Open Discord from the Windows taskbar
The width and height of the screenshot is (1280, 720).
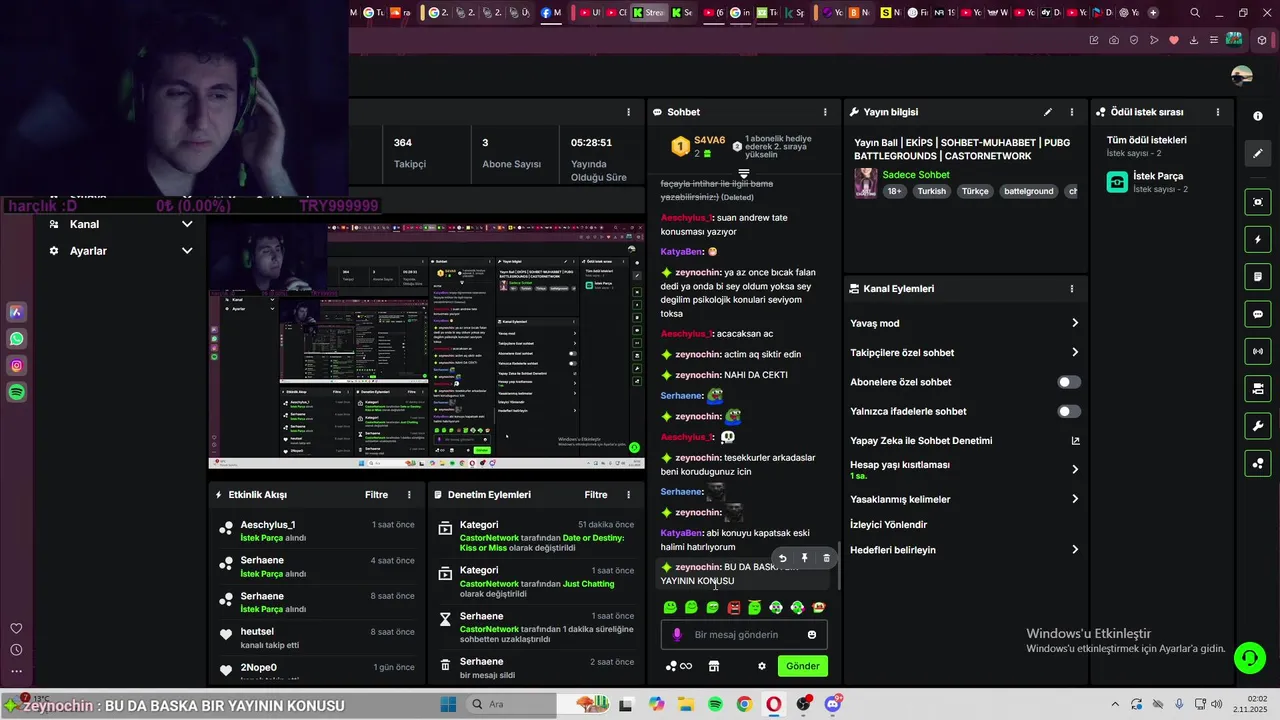tap(833, 705)
